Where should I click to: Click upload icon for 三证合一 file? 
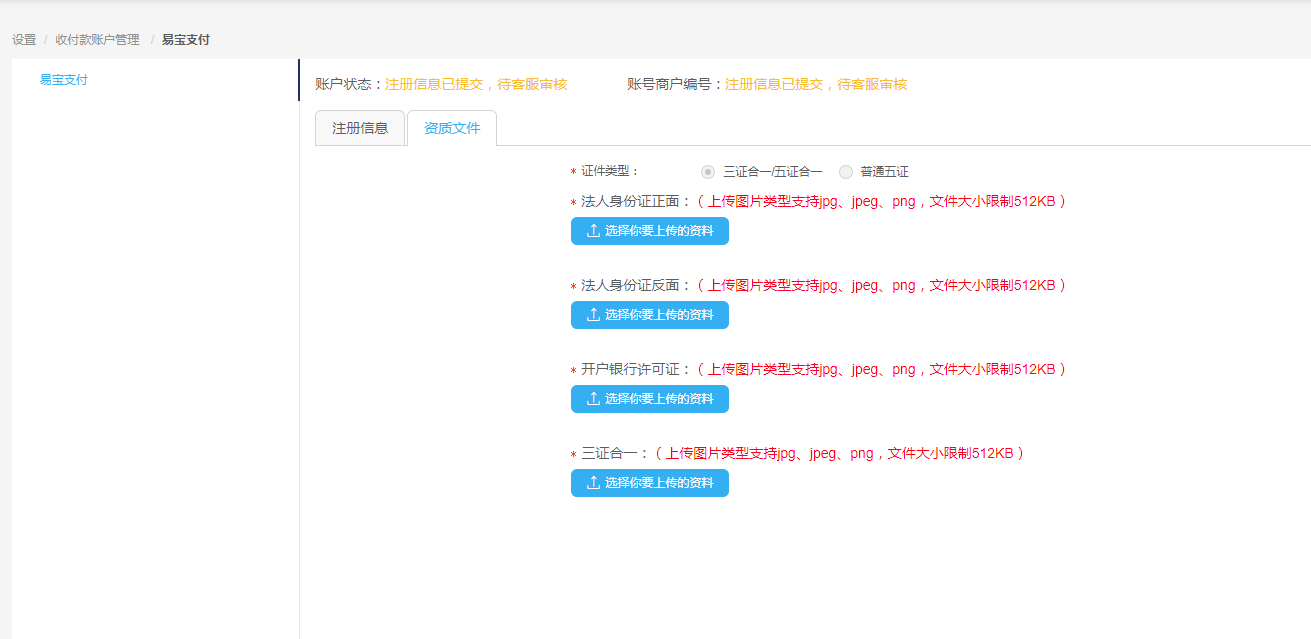(x=593, y=483)
